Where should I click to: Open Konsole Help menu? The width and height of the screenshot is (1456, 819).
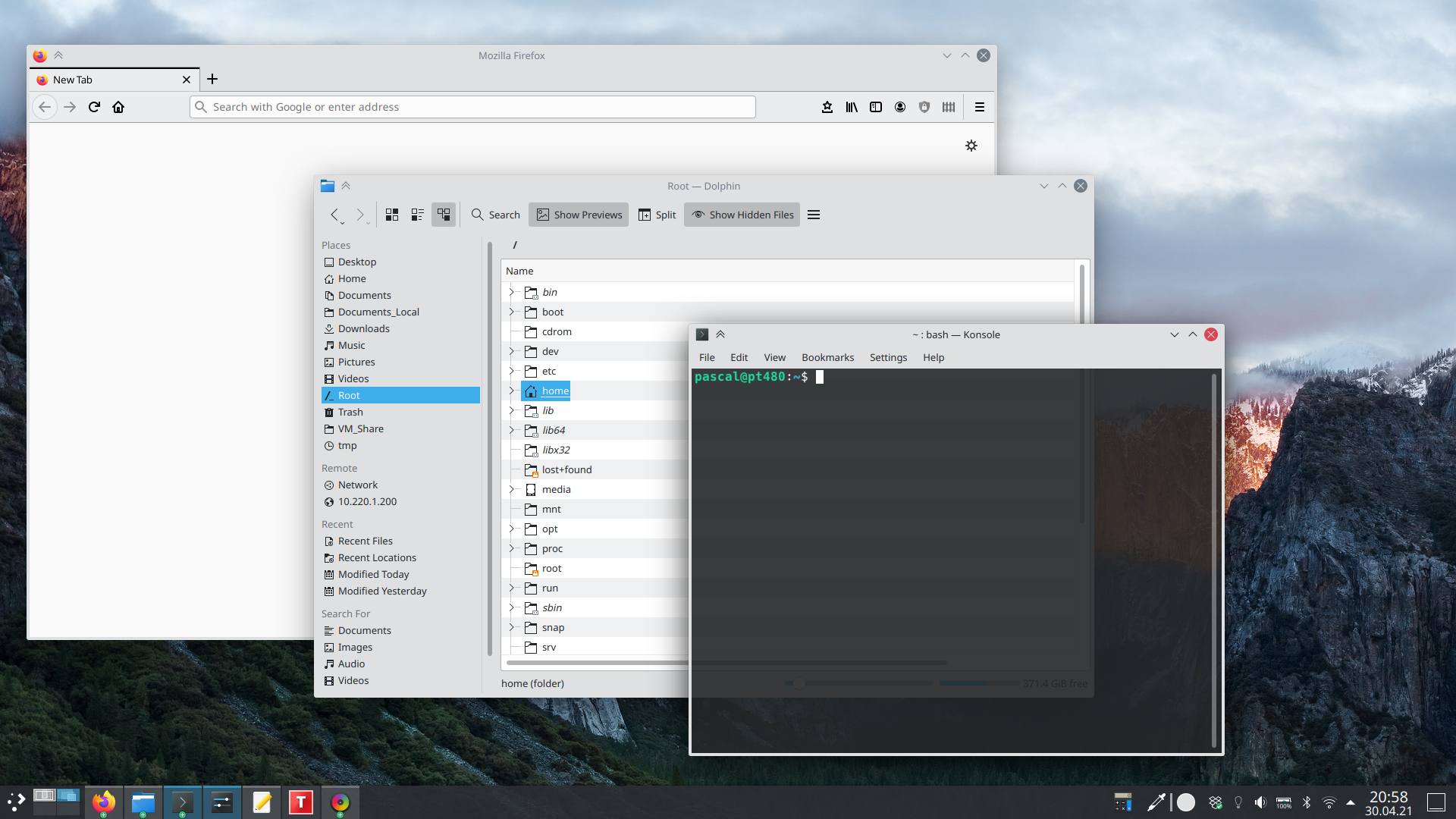coord(934,357)
